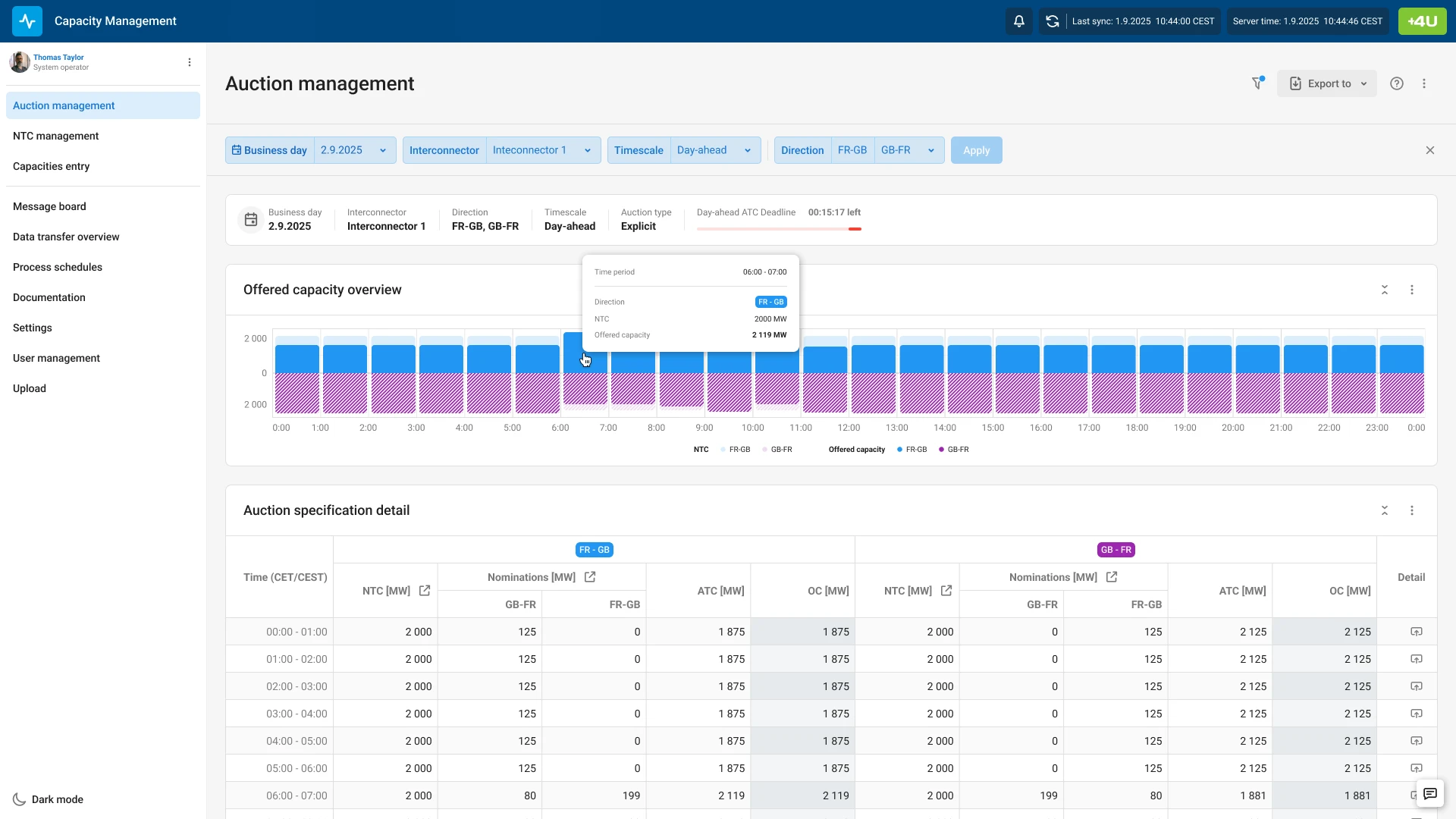Click the sync refresh icon

tap(1053, 21)
